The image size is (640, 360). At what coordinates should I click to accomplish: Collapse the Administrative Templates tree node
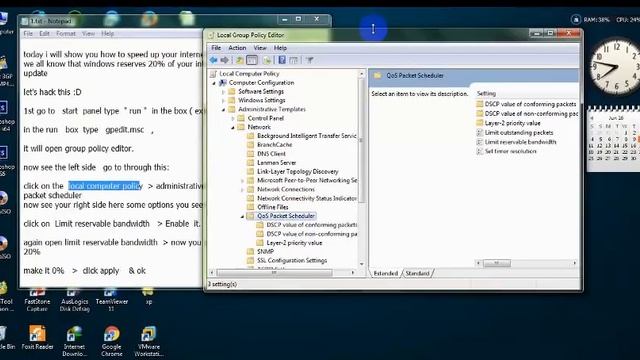[x=223, y=109]
